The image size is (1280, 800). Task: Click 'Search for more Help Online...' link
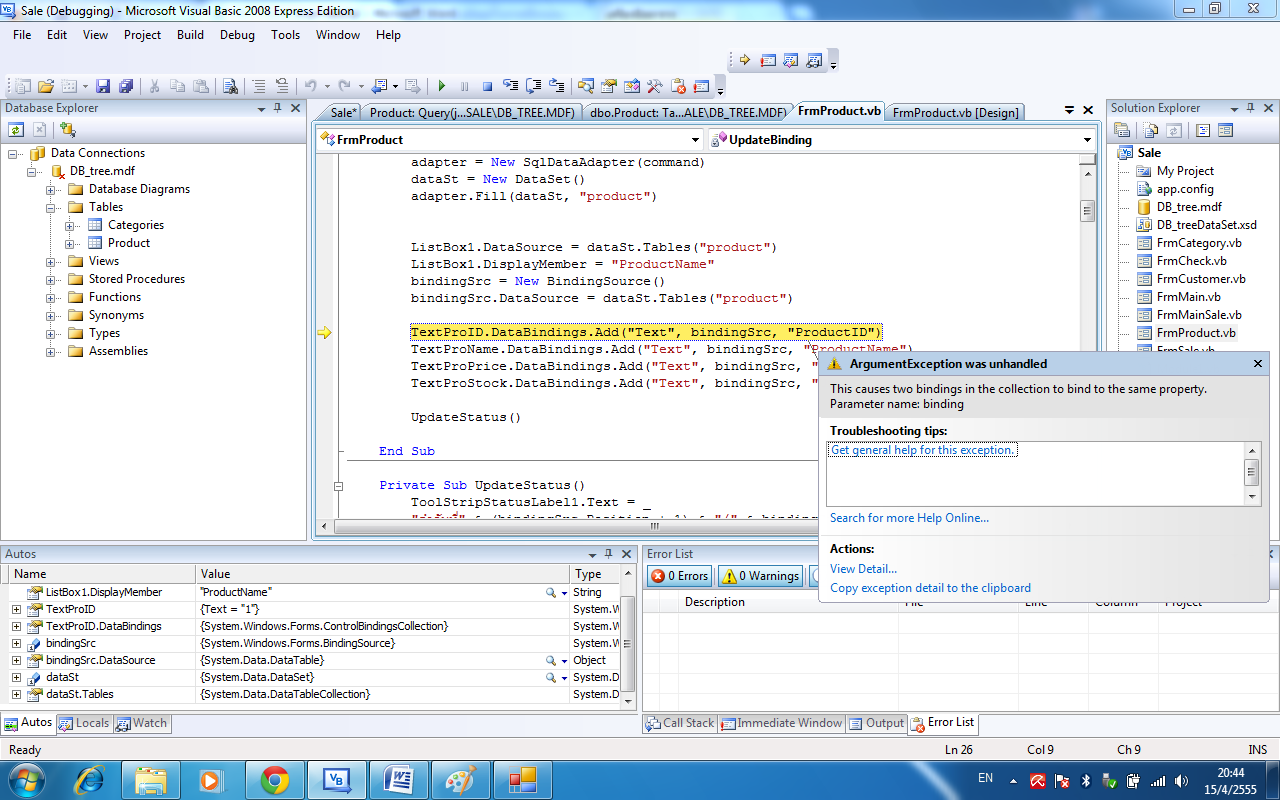click(x=909, y=518)
